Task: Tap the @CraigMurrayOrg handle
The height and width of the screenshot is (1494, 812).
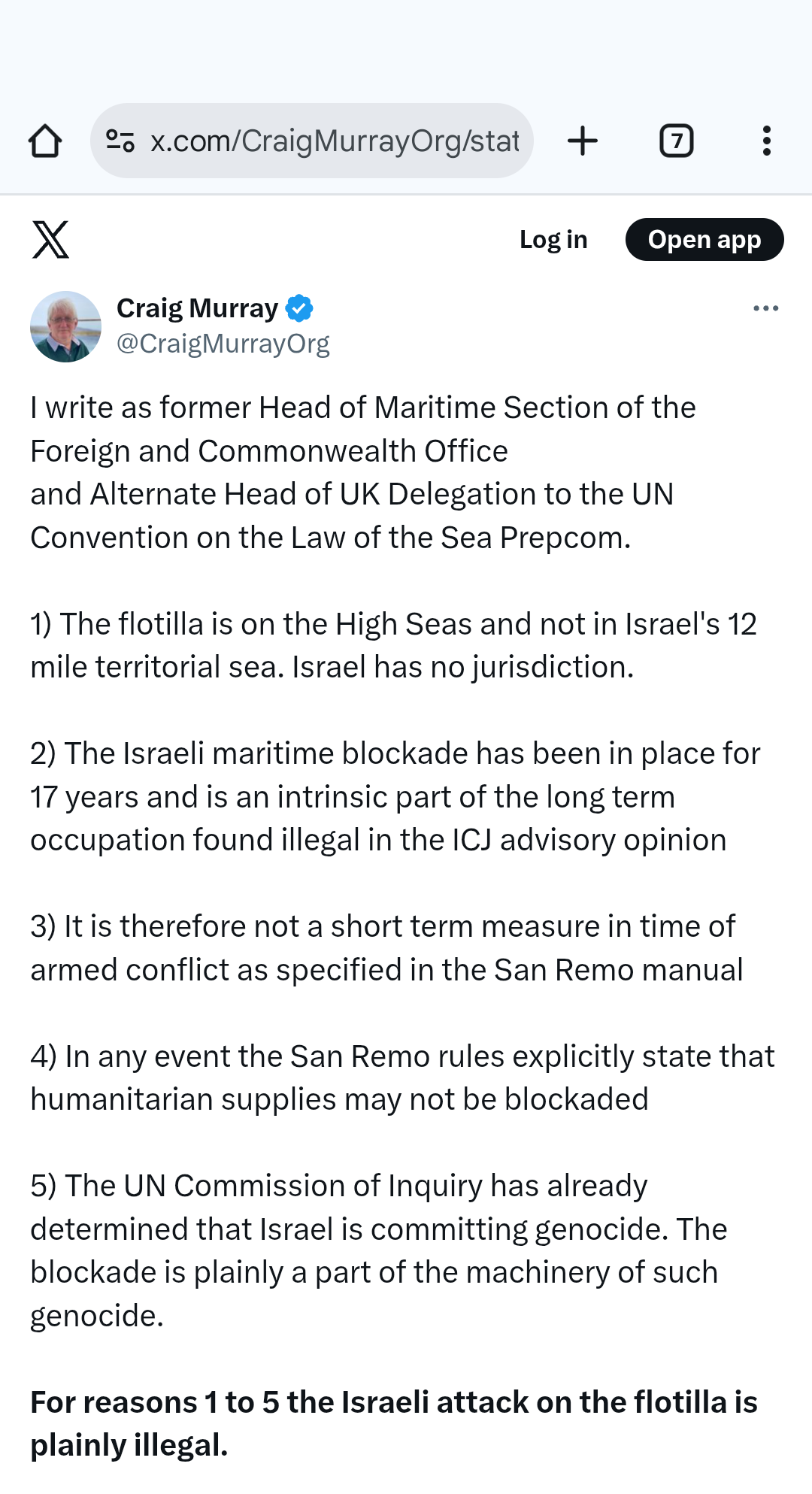Action: 223,344
